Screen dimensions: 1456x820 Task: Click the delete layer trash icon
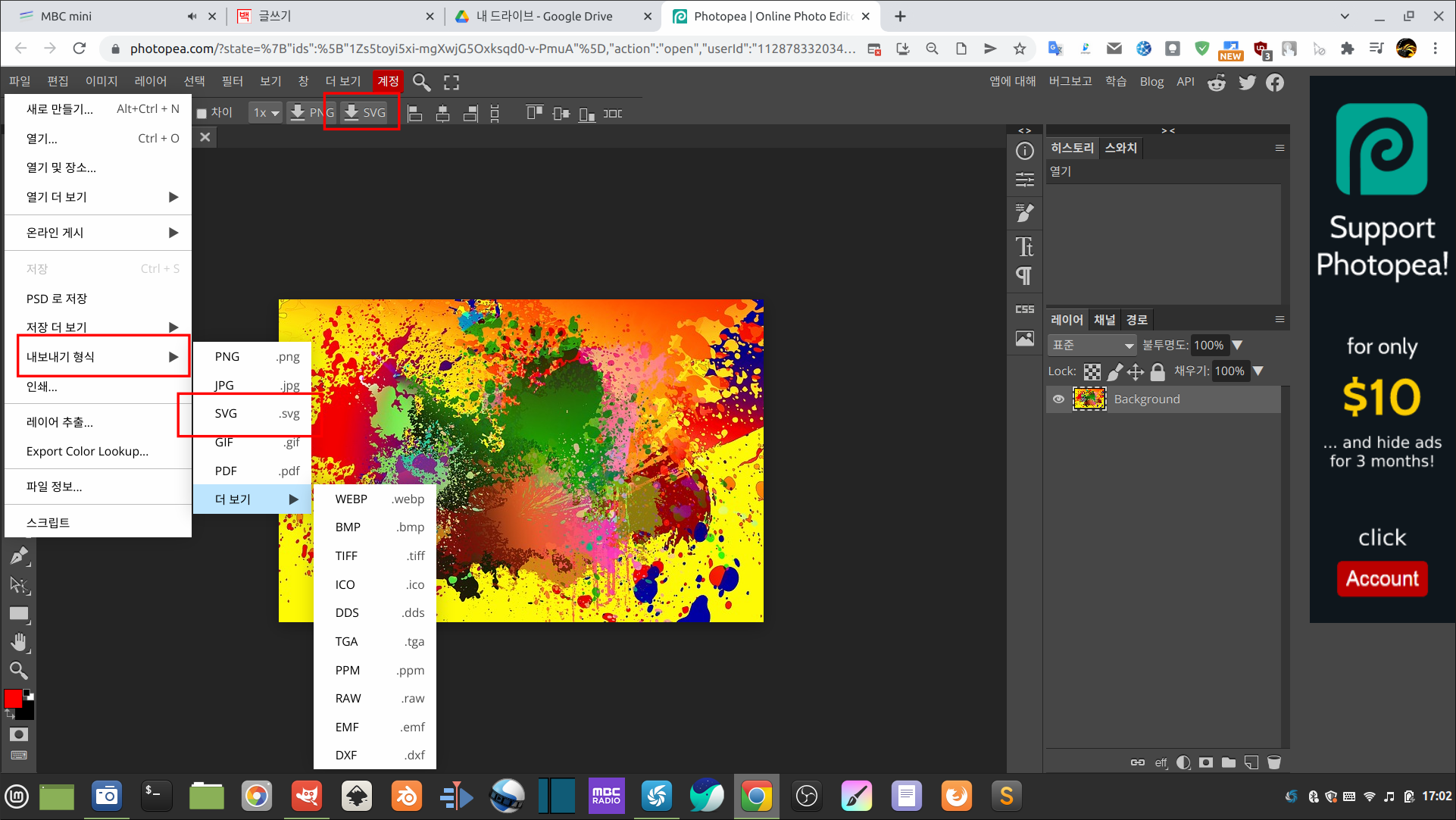tap(1274, 762)
